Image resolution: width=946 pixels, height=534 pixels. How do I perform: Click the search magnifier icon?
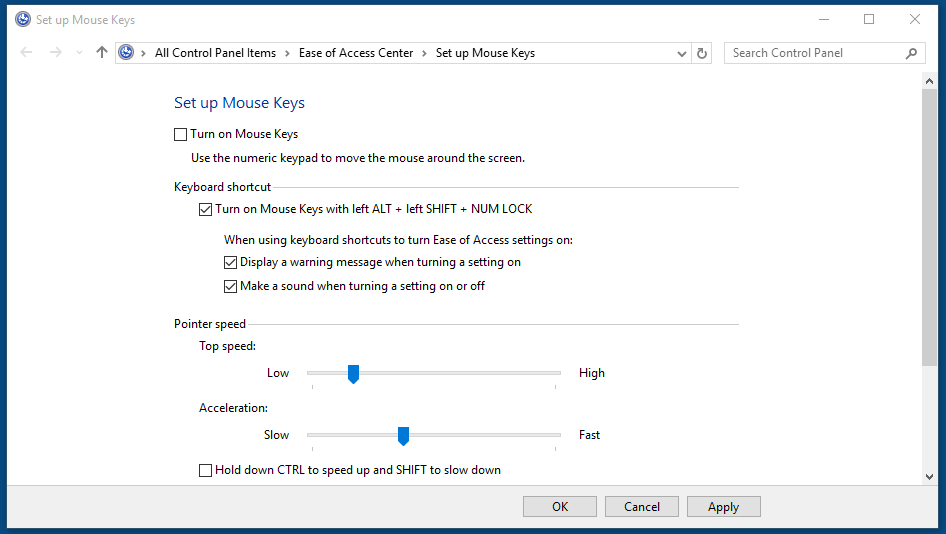tap(911, 53)
